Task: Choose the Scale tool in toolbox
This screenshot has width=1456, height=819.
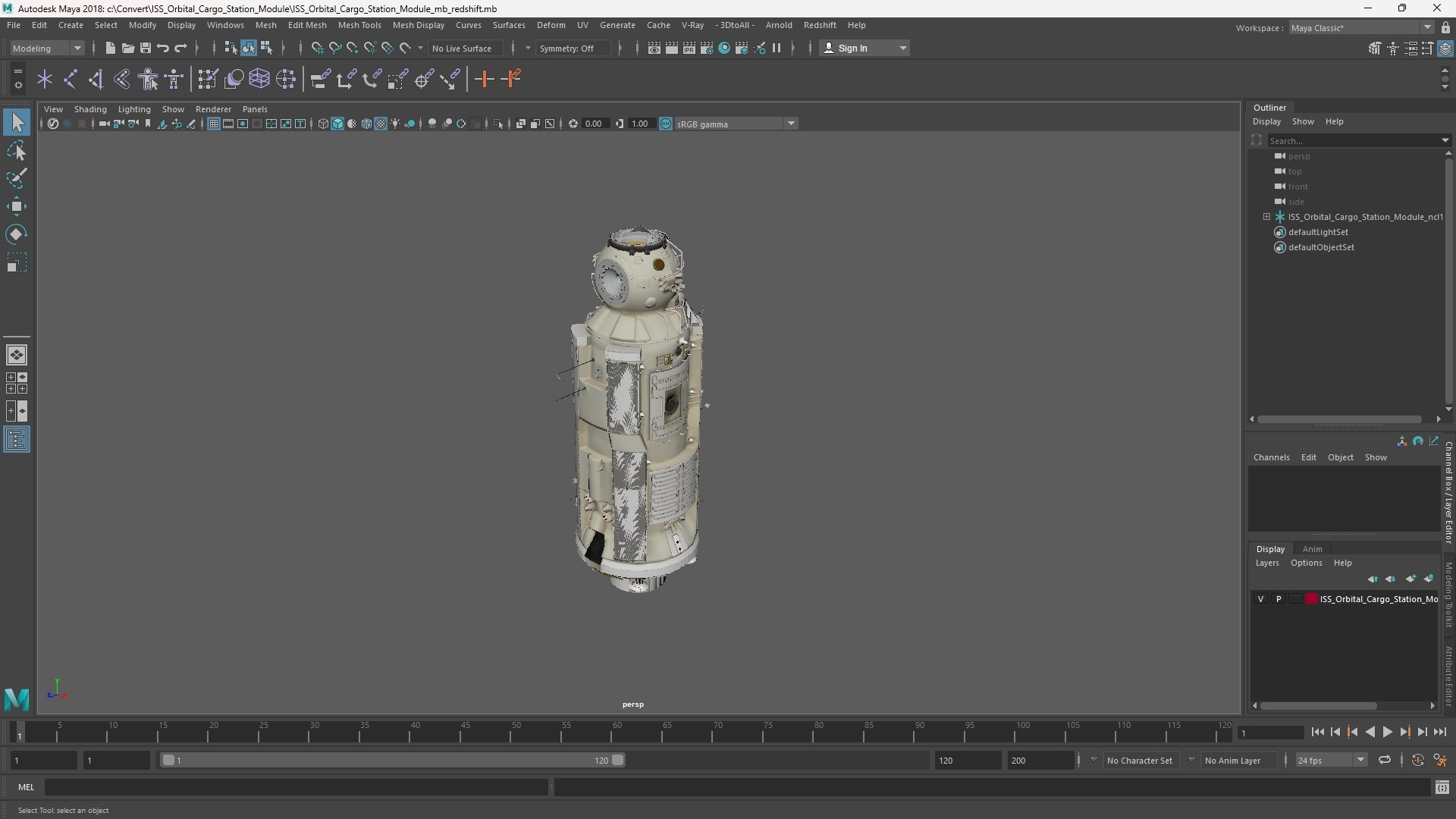Action: tap(17, 262)
